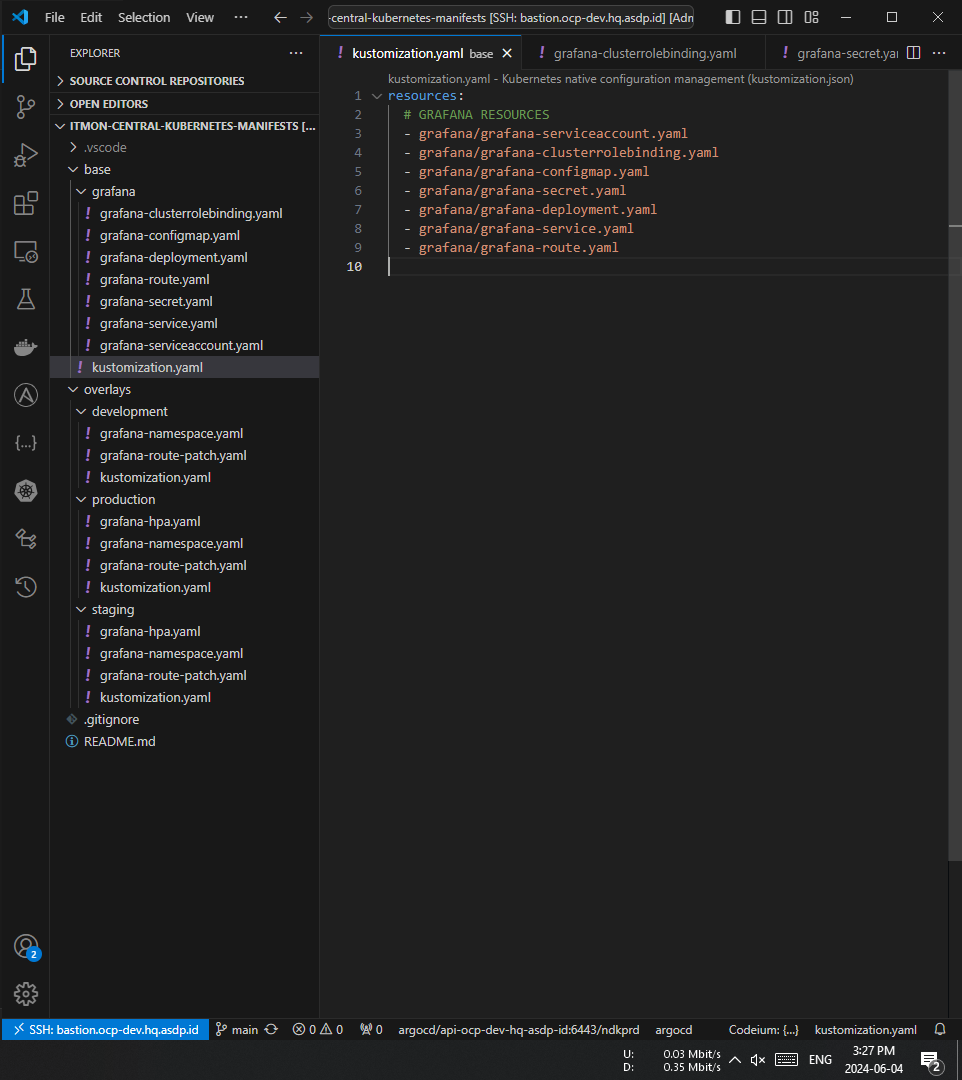Open the Manage gear menu

point(25,994)
